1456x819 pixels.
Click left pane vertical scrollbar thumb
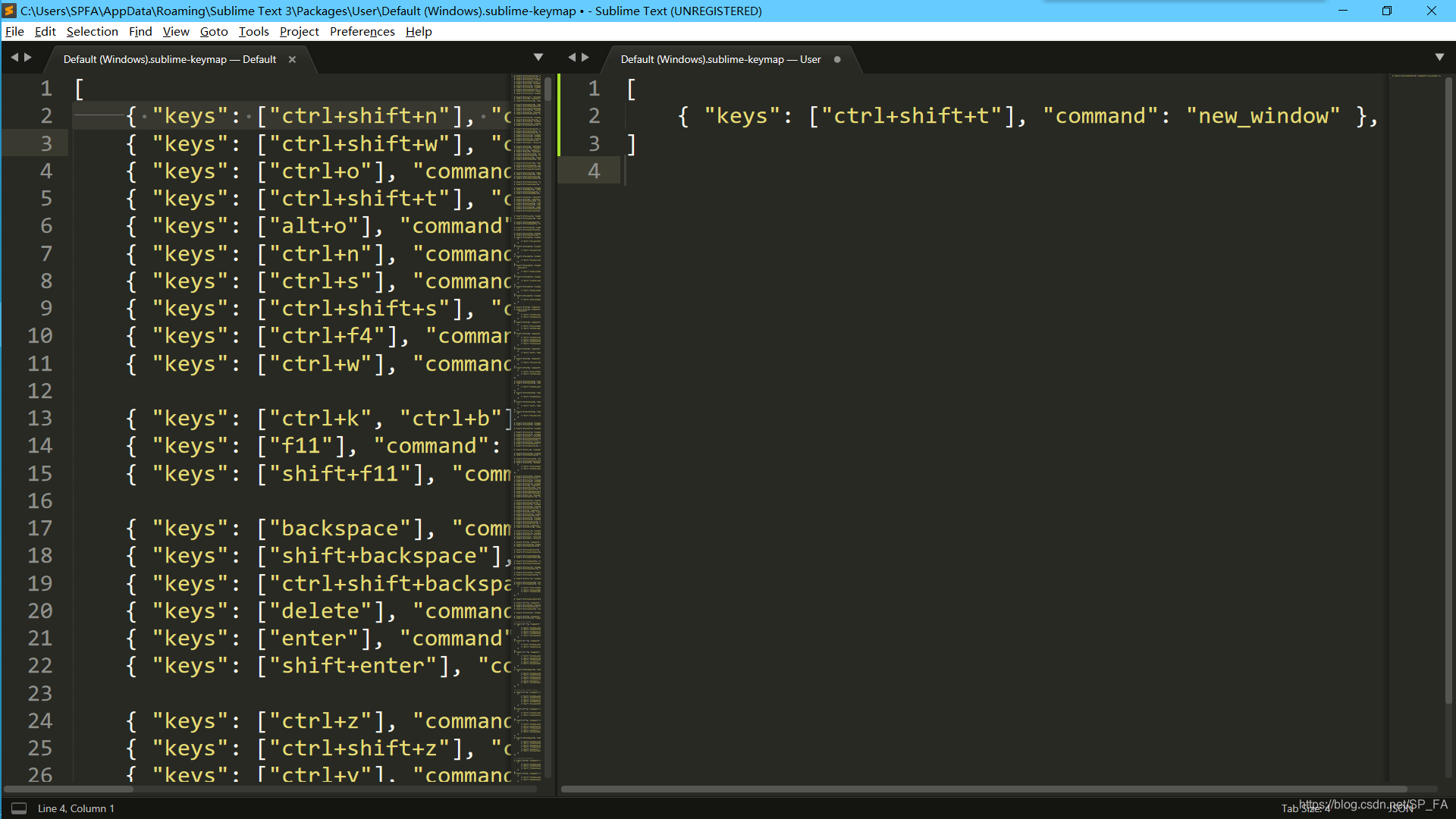click(x=548, y=89)
